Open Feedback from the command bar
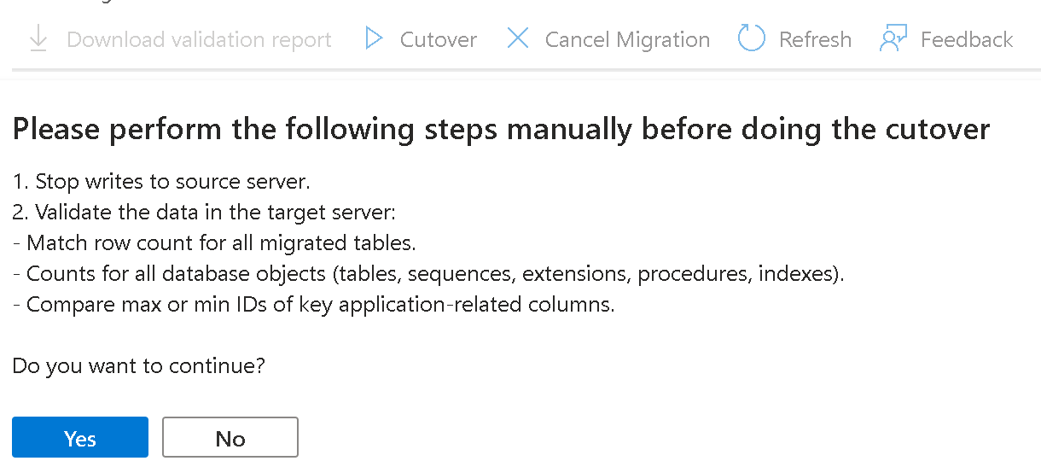Image resolution: width=1041 pixels, height=461 pixels. click(967, 40)
